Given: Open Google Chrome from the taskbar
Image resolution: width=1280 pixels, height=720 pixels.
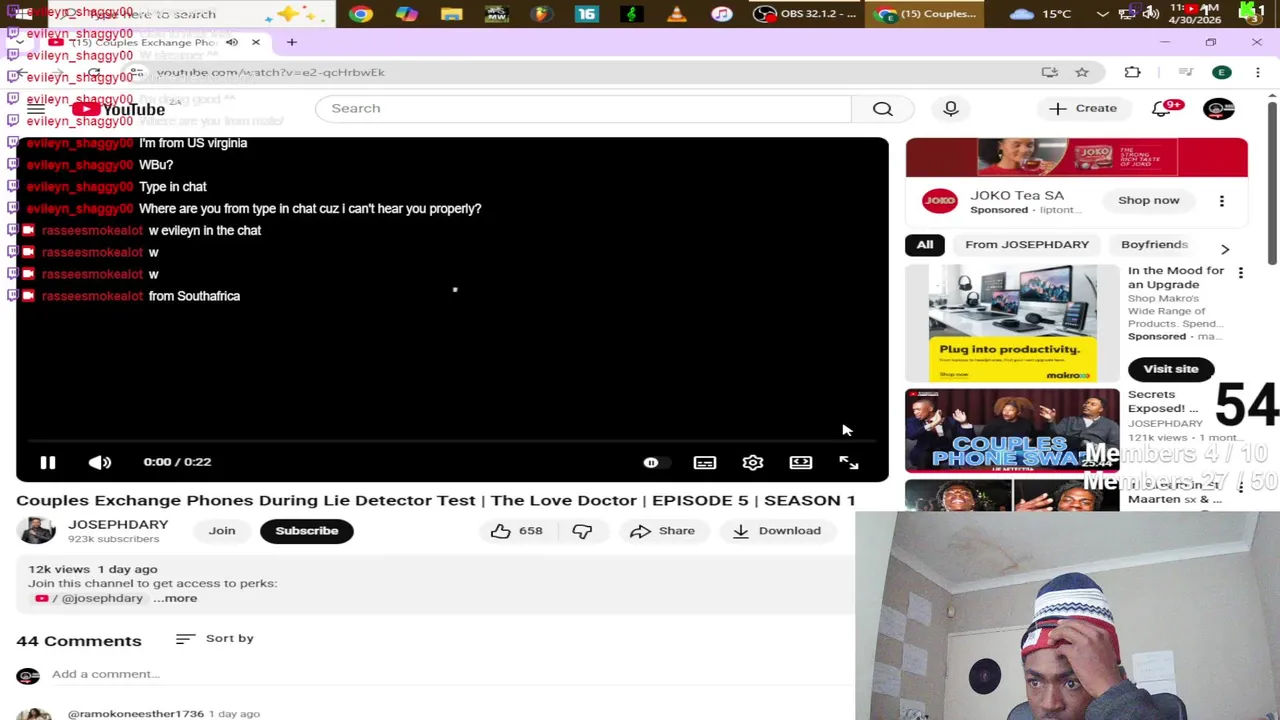Looking at the screenshot, I should (361, 14).
